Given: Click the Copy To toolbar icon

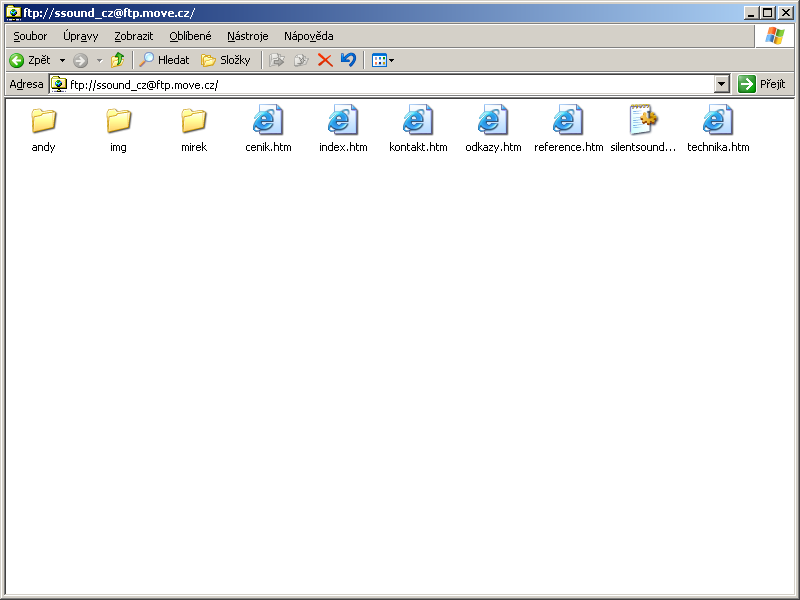Looking at the screenshot, I should coord(301,60).
